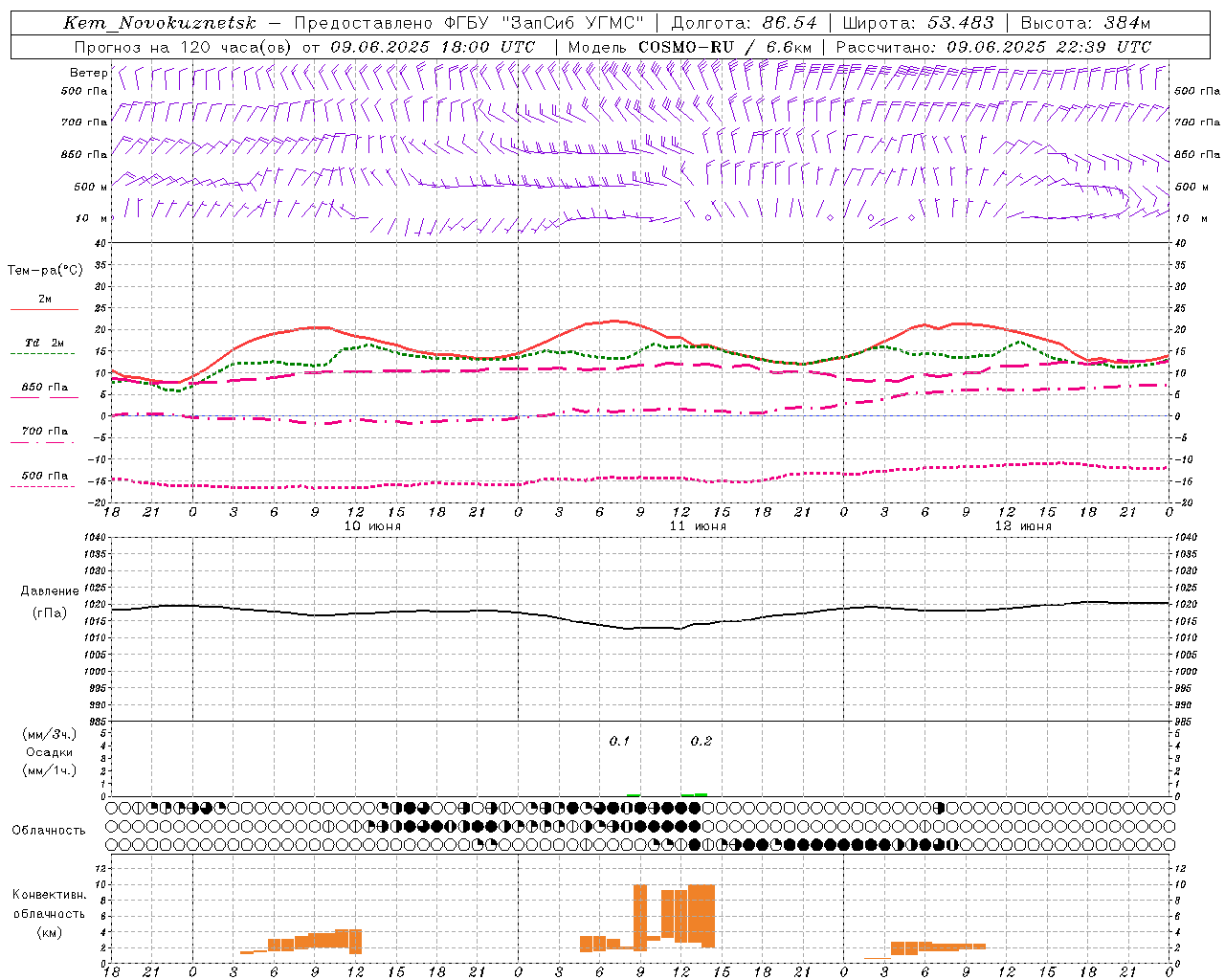
Task: Click the 850 гПа temperature legend entry
Action: [44, 388]
